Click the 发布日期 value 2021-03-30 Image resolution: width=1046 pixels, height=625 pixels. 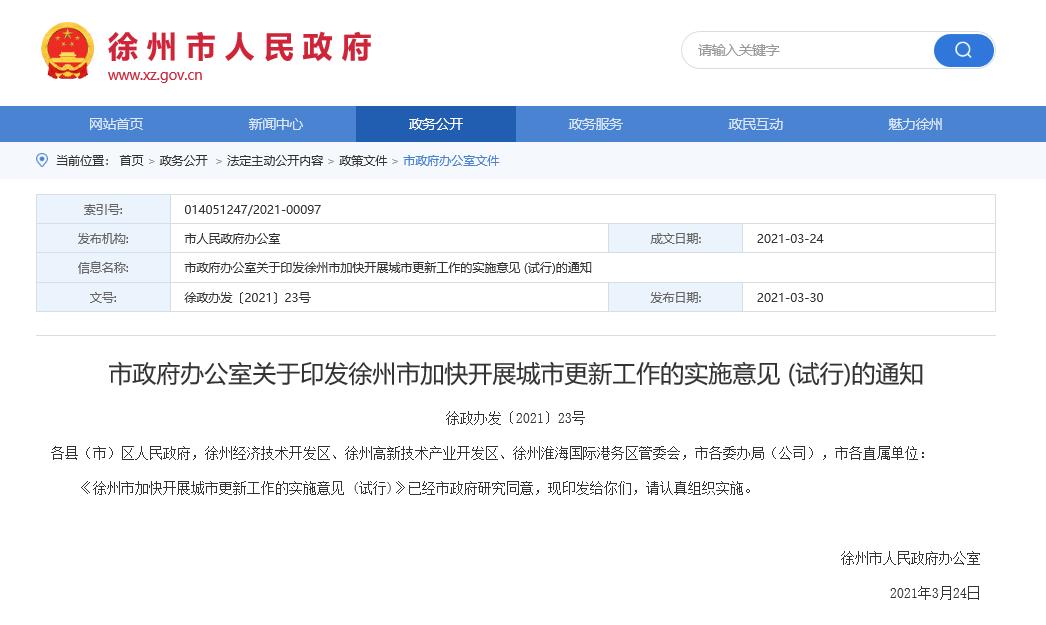pos(790,297)
